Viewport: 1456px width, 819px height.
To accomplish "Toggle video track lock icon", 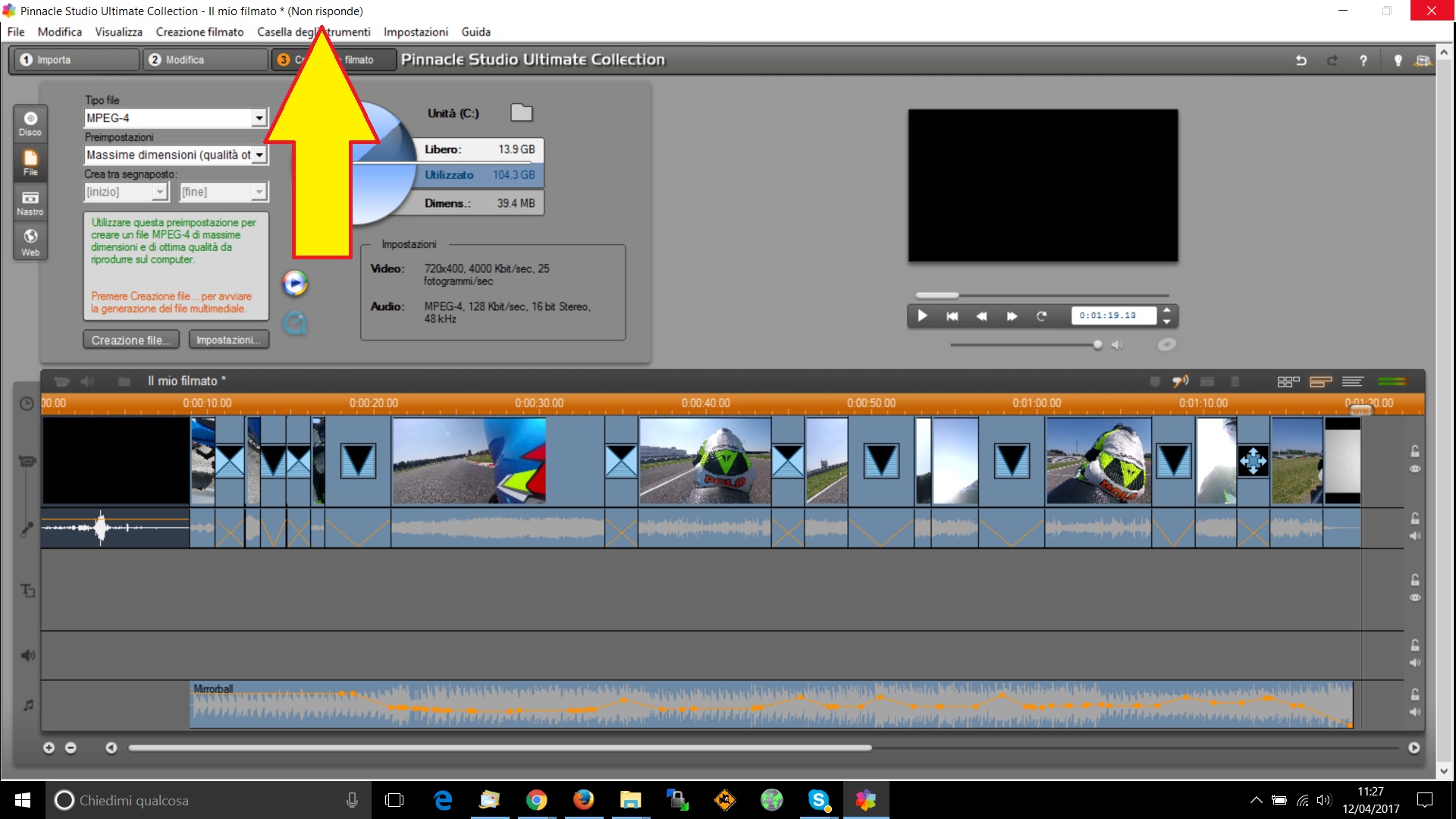I will pyautogui.click(x=1415, y=451).
